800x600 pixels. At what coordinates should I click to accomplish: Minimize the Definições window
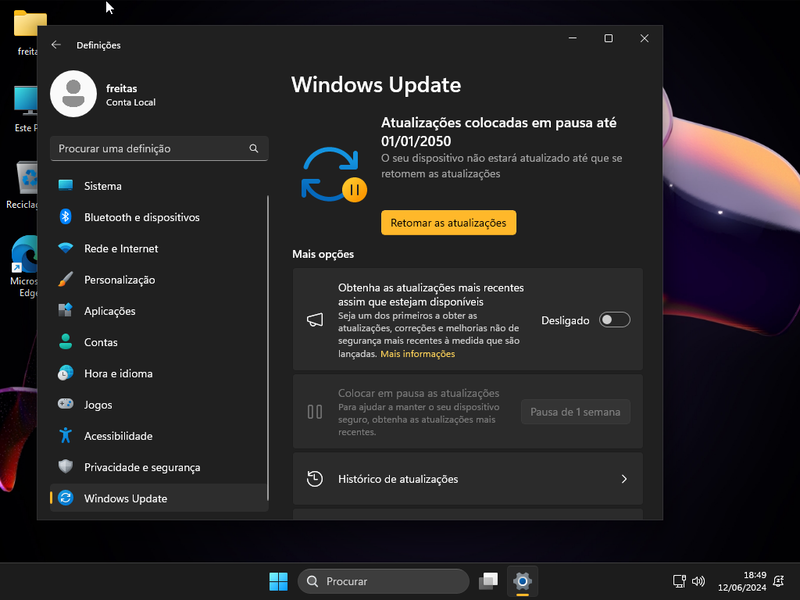[x=572, y=38]
